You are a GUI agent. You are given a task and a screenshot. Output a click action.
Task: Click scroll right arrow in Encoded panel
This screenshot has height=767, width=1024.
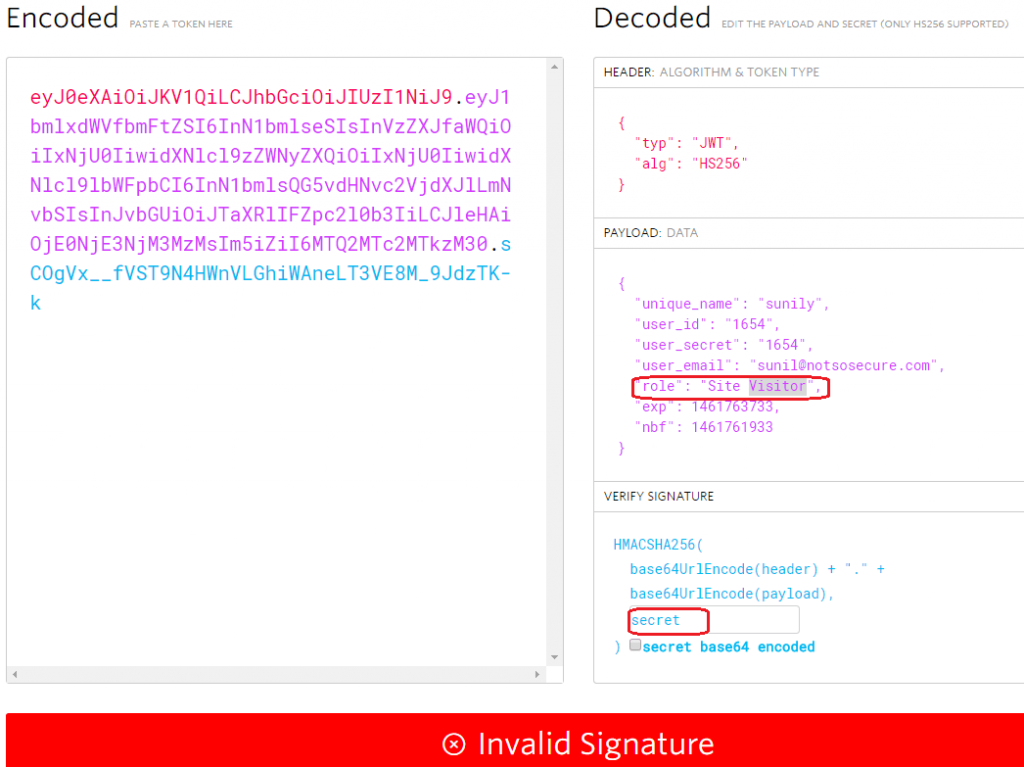pos(537,674)
